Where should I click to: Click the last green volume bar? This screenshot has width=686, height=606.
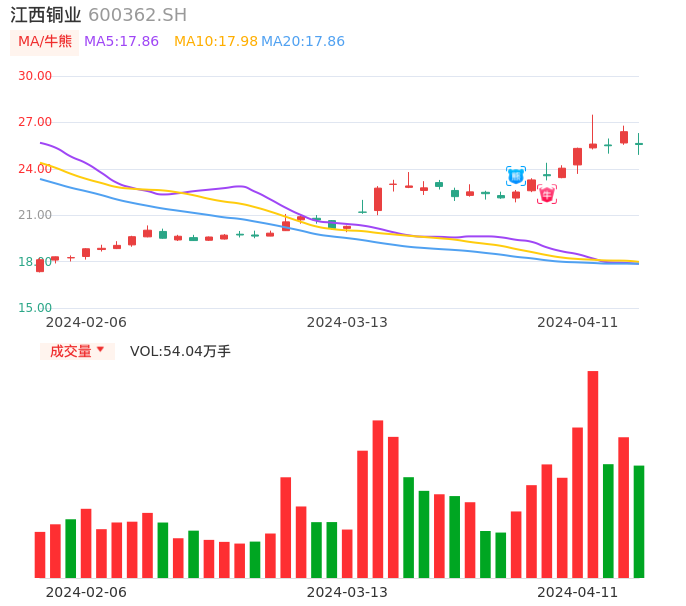tap(639, 522)
